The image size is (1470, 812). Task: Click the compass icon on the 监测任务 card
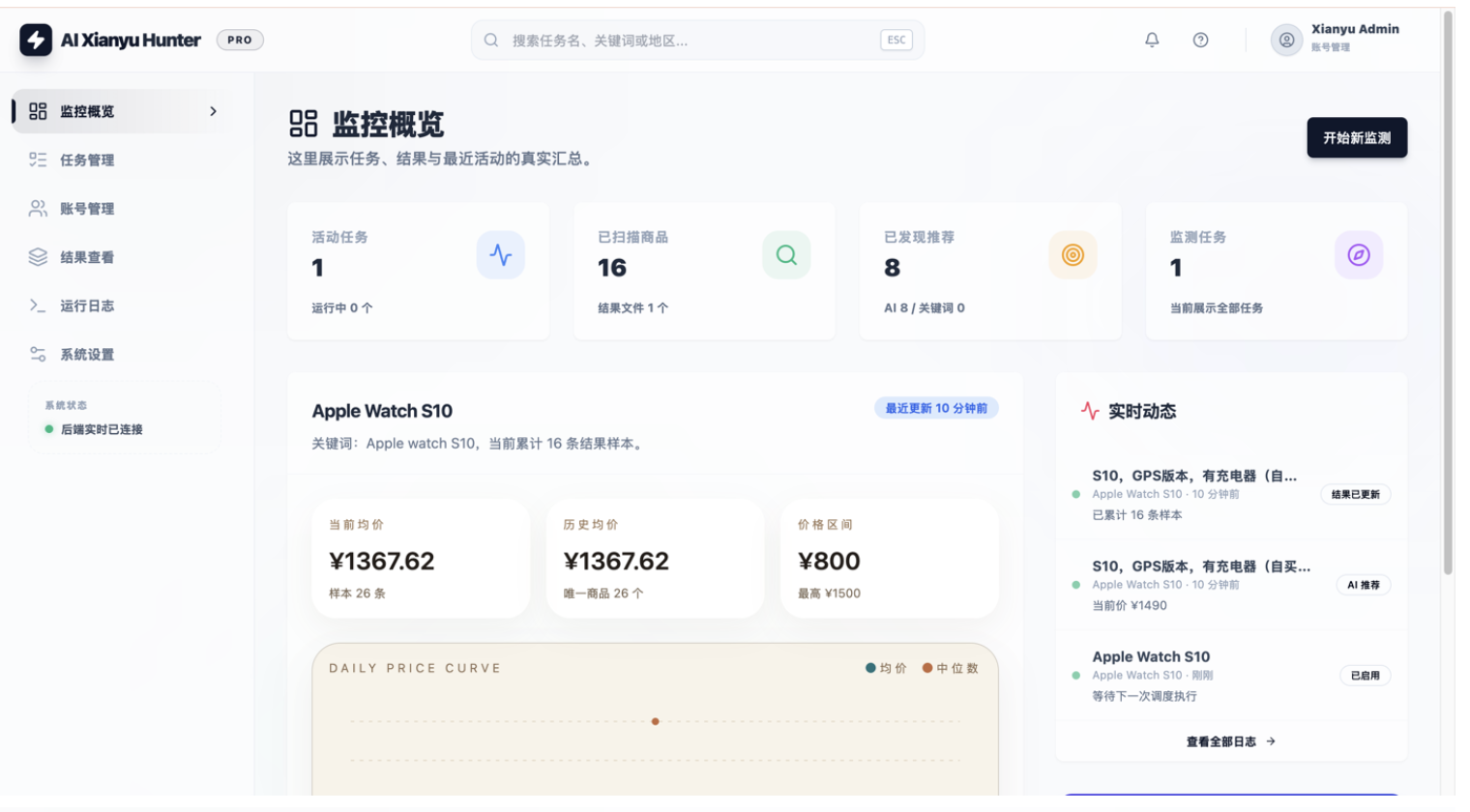[x=1359, y=255]
